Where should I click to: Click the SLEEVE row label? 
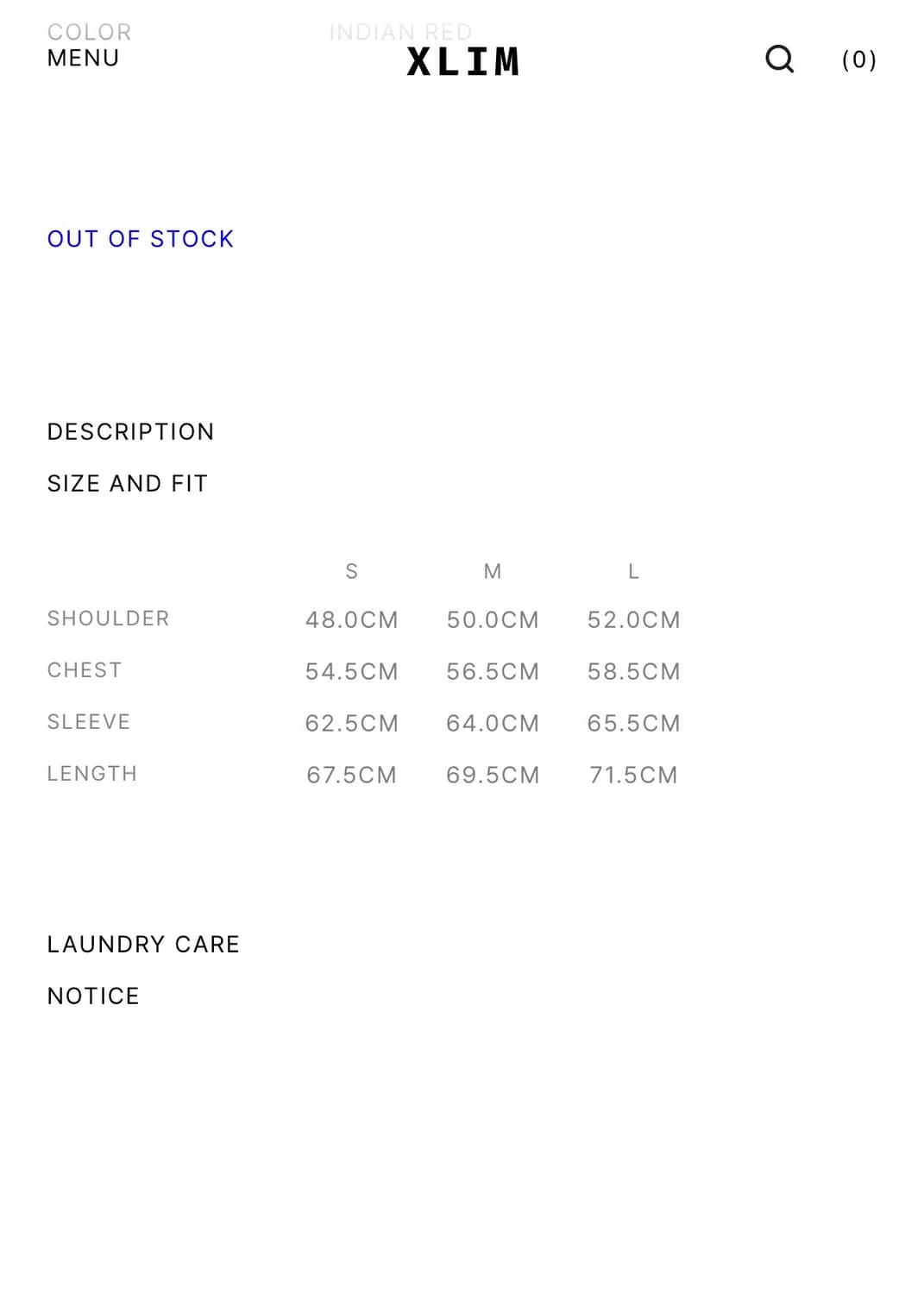coord(89,722)
